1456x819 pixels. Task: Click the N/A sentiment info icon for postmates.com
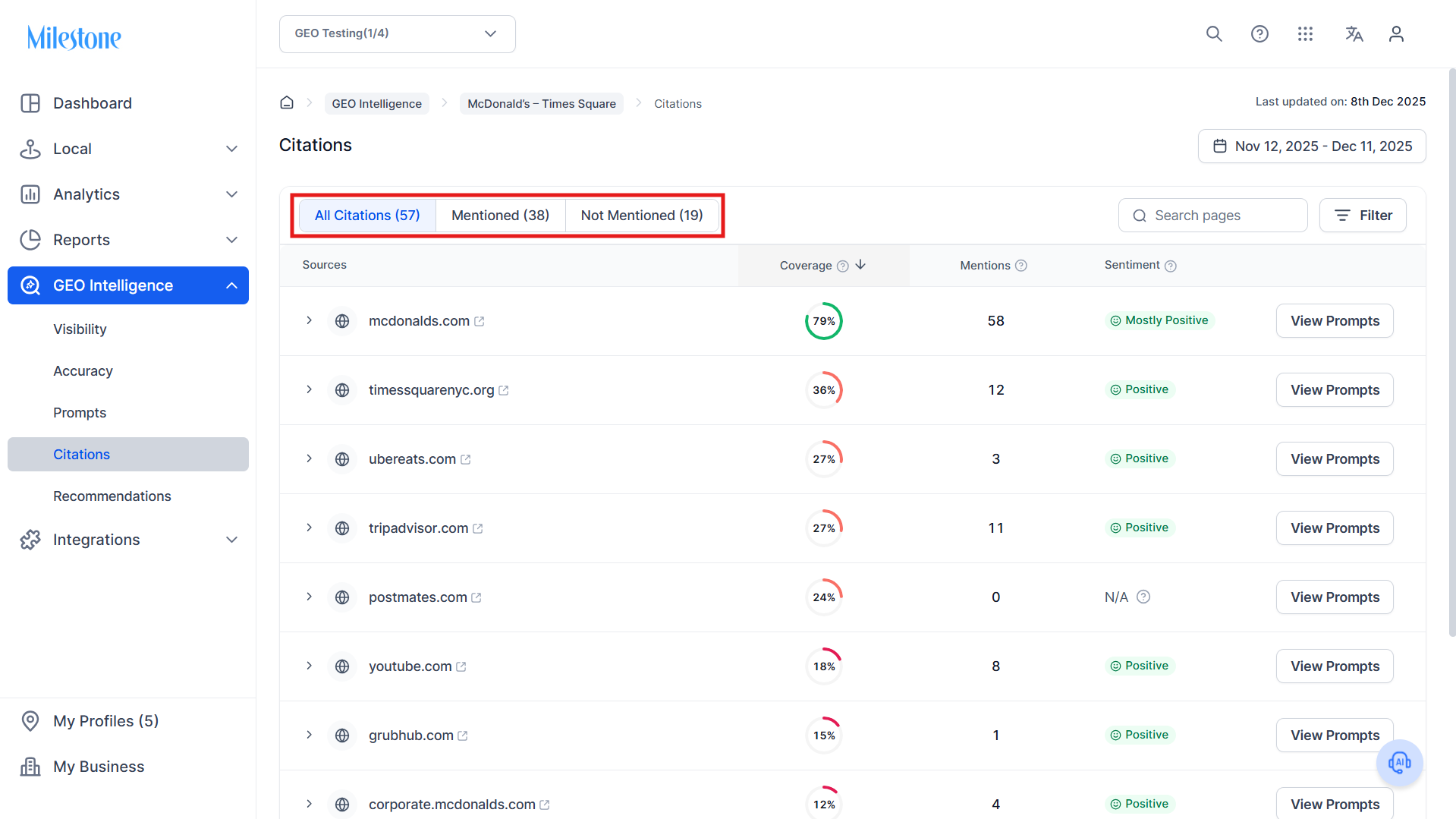point(1143,597)
